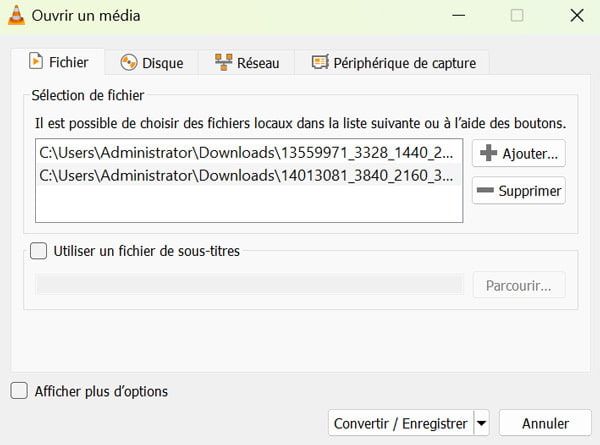Minimize the Ouvrir un média dialog
The image size is (600, 445).
pyautogui.click(x=458, y=16)
